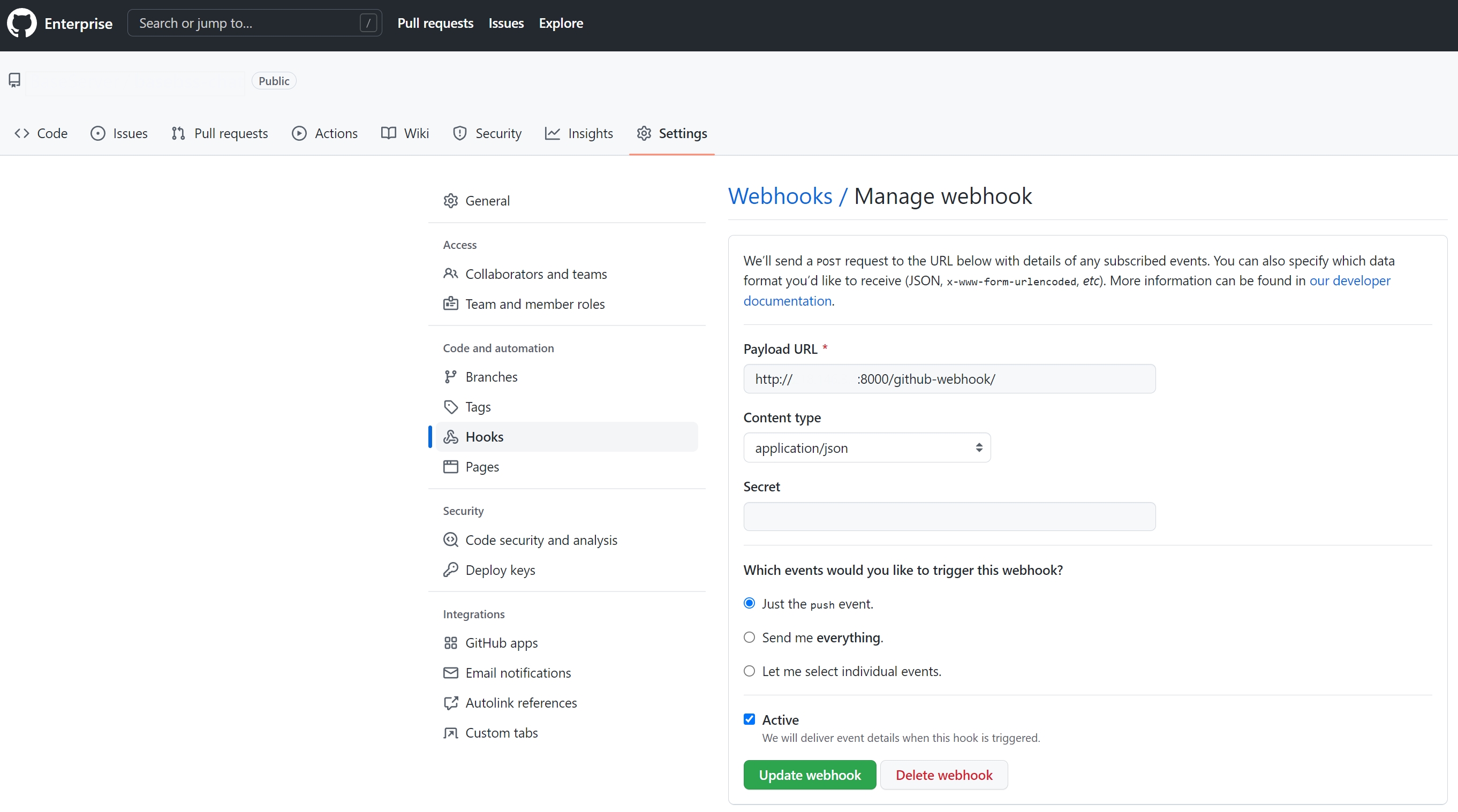Click the Tags label icon

coord(450,407)
